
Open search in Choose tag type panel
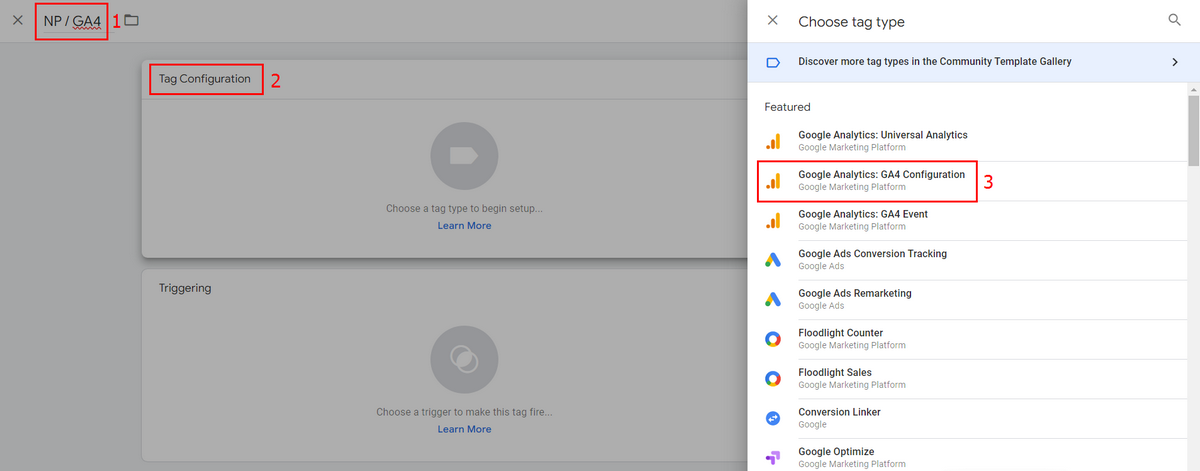coord(1174,20)
